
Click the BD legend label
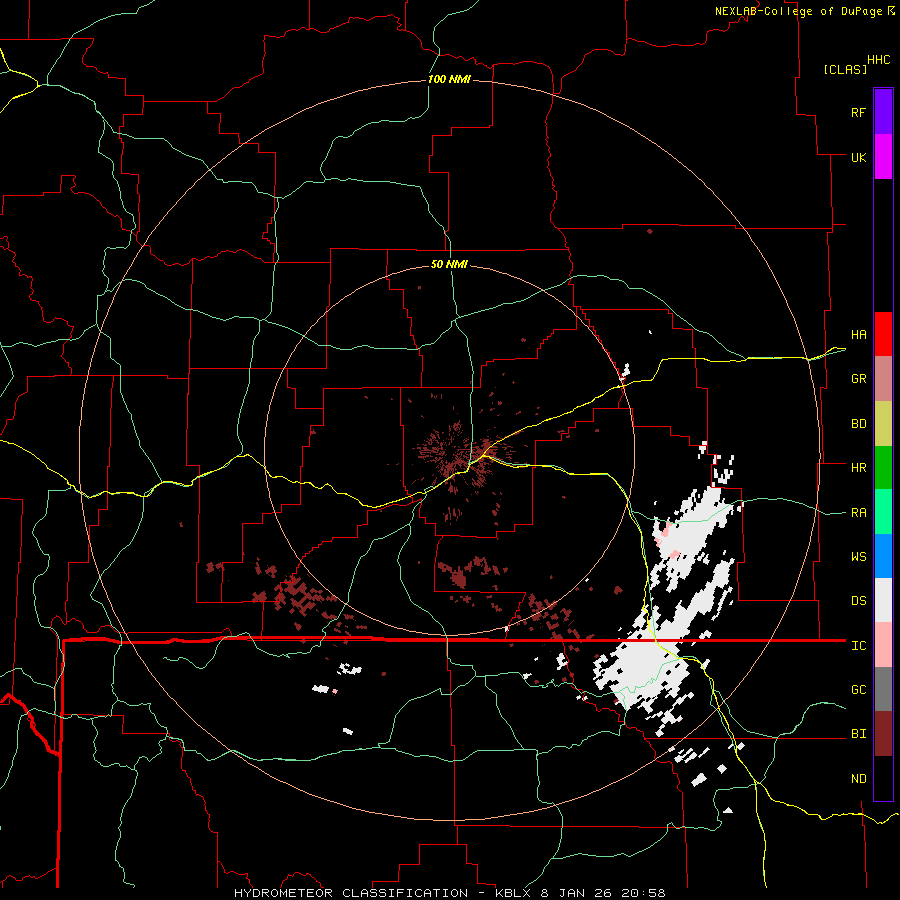tap(858, 424)
